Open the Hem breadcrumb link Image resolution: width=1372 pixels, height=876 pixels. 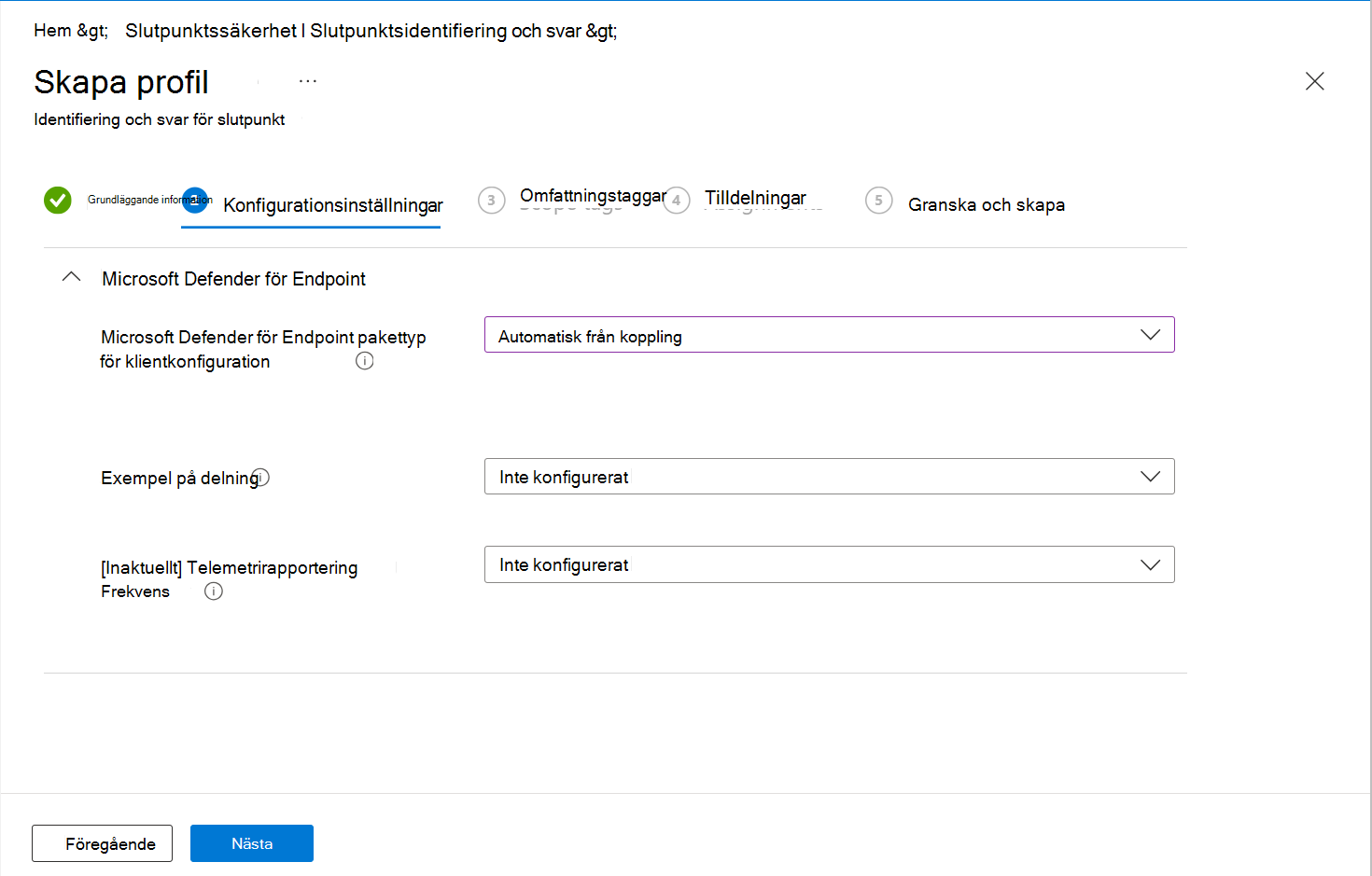52,31
